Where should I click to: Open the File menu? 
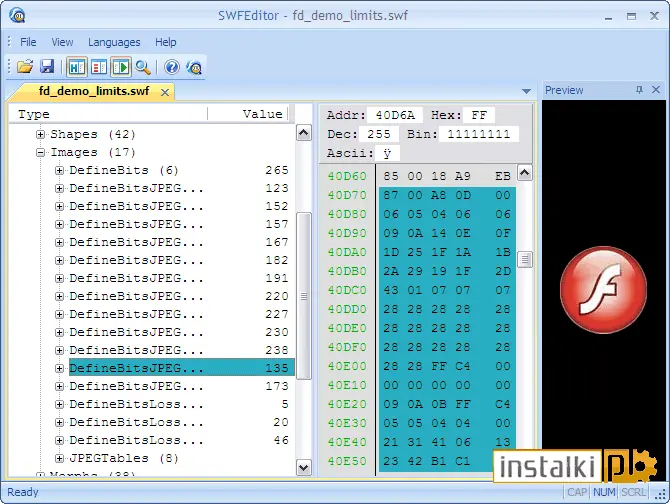[28, 42]
